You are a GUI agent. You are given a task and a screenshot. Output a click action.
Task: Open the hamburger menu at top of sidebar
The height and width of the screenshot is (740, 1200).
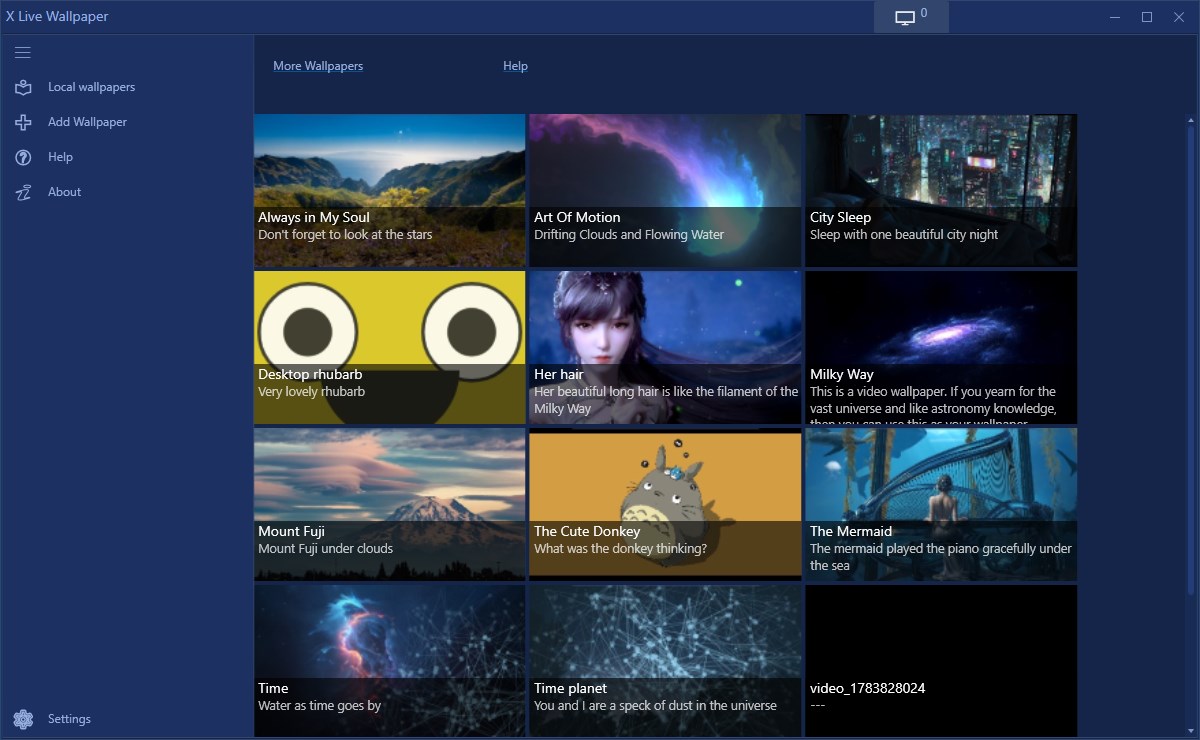pos(22,52)
